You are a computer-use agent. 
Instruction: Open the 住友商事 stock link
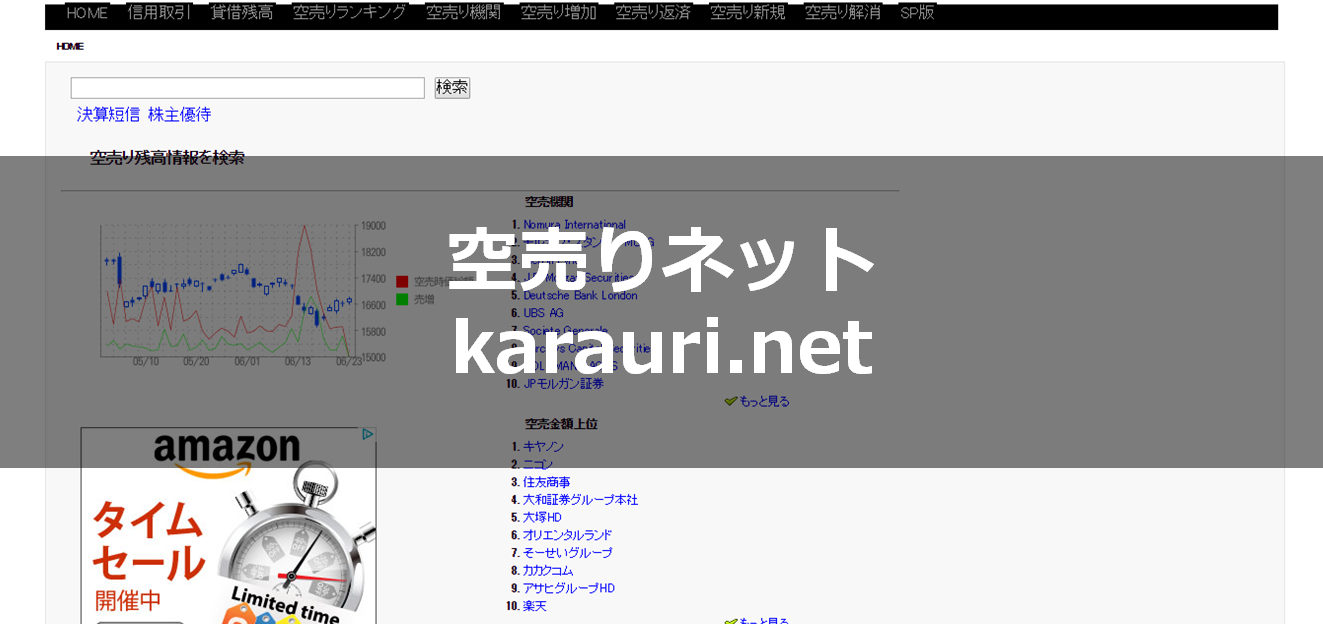[547, 482]
